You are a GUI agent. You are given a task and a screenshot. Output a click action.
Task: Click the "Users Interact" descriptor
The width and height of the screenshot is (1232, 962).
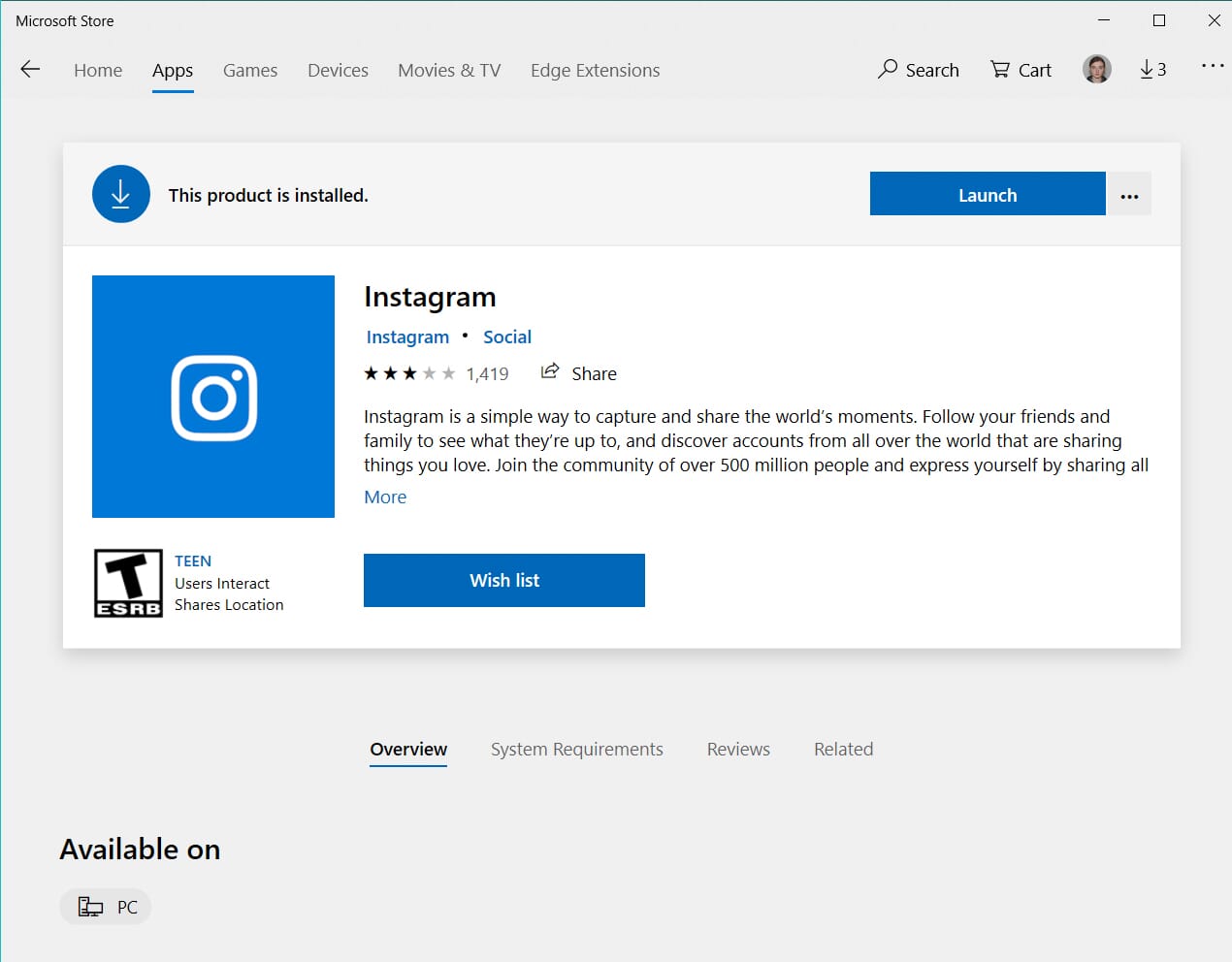point(222,583)
